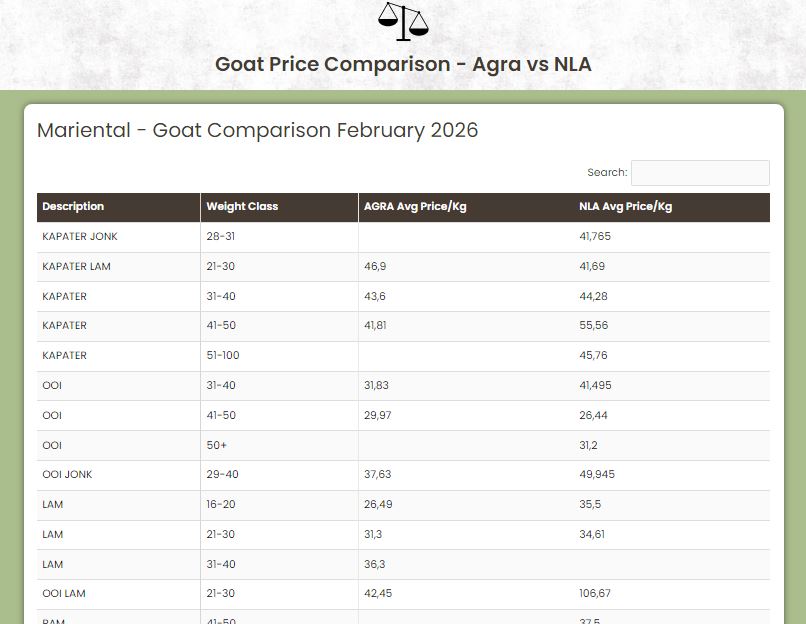Screen dimensions: 806x624
Task: Click the Search label text
Action: (607, 172)
